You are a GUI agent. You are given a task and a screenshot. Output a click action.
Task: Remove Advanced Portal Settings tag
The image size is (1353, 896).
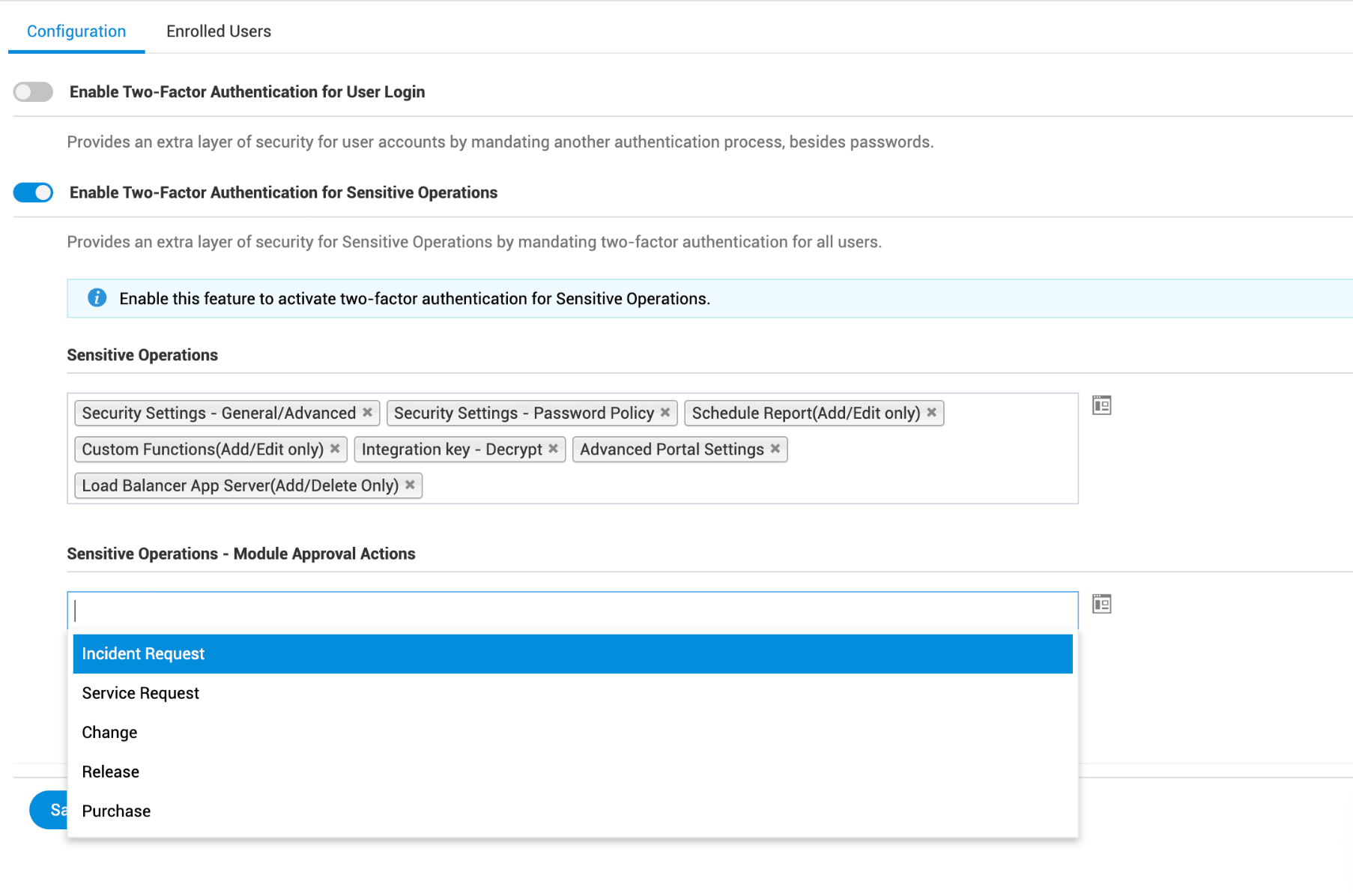coord(775,449)
